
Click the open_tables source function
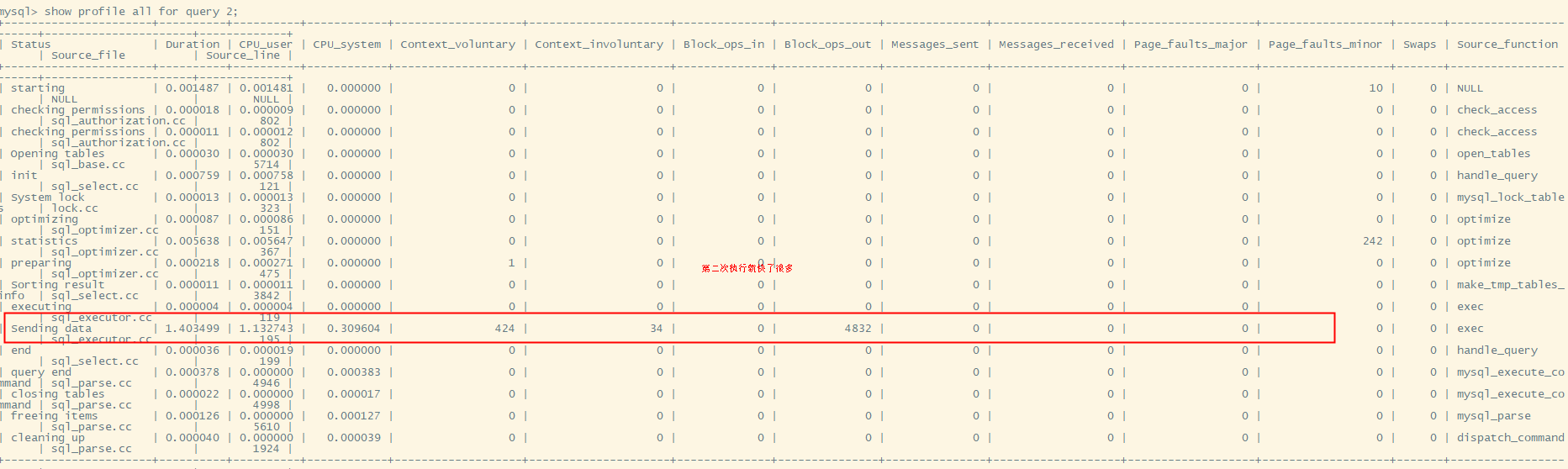pyautogui.click(x=1494, y=154)
